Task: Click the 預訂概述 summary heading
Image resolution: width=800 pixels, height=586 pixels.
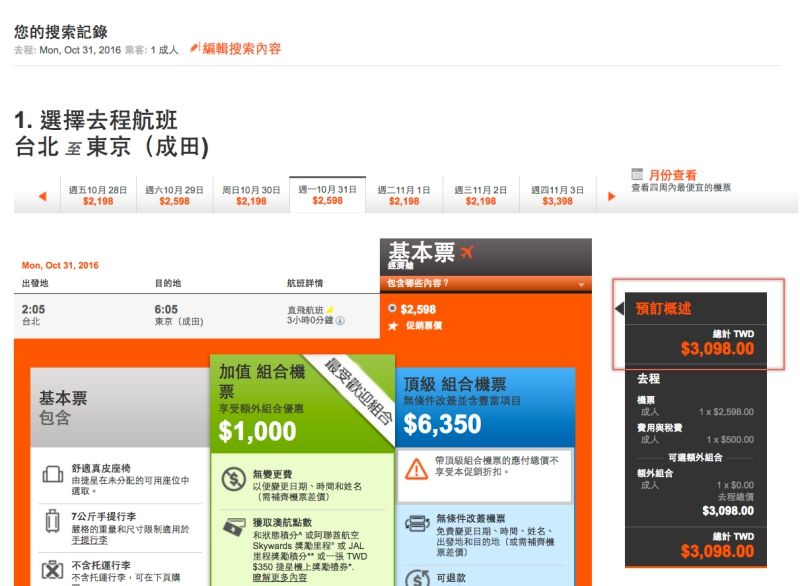Action: point(663,308)
